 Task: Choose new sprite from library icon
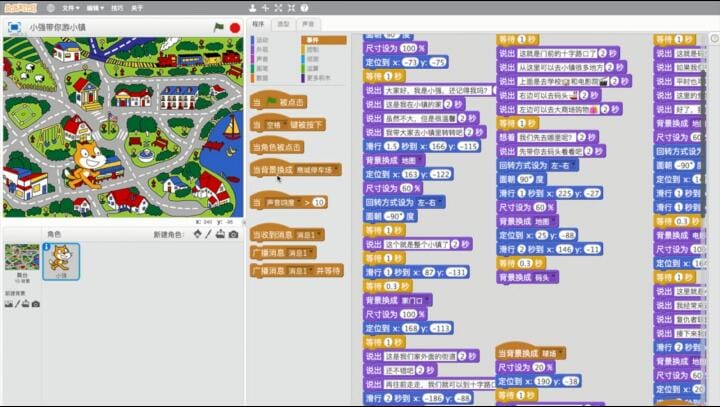click(x=197, y=234)
